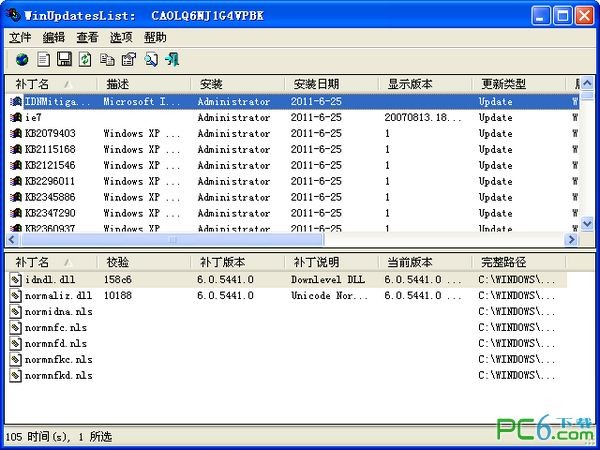Click the icon beside KB2347290

(x=16, y=213)
